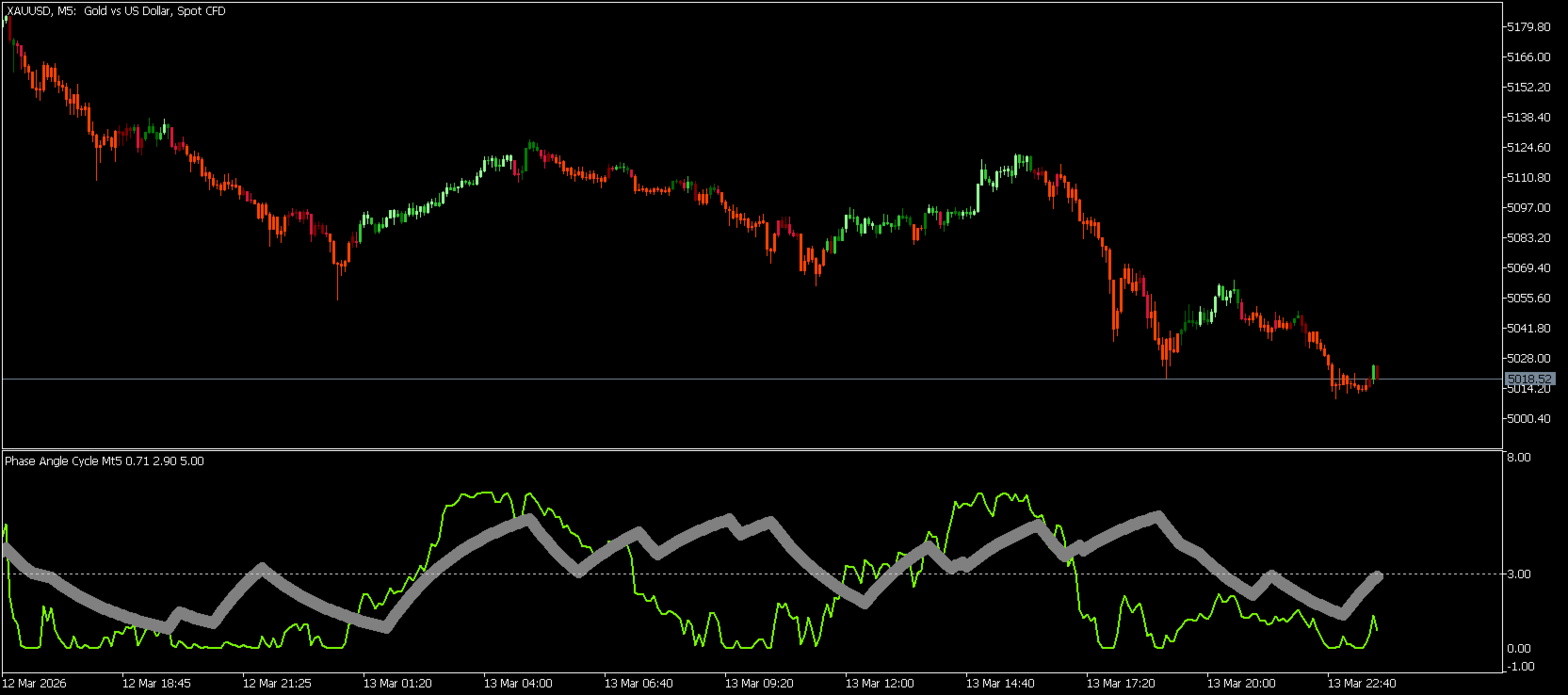Click the 5083.20 price scale value
This screenshot has width=1568, height=695.
click(1528, 238)
